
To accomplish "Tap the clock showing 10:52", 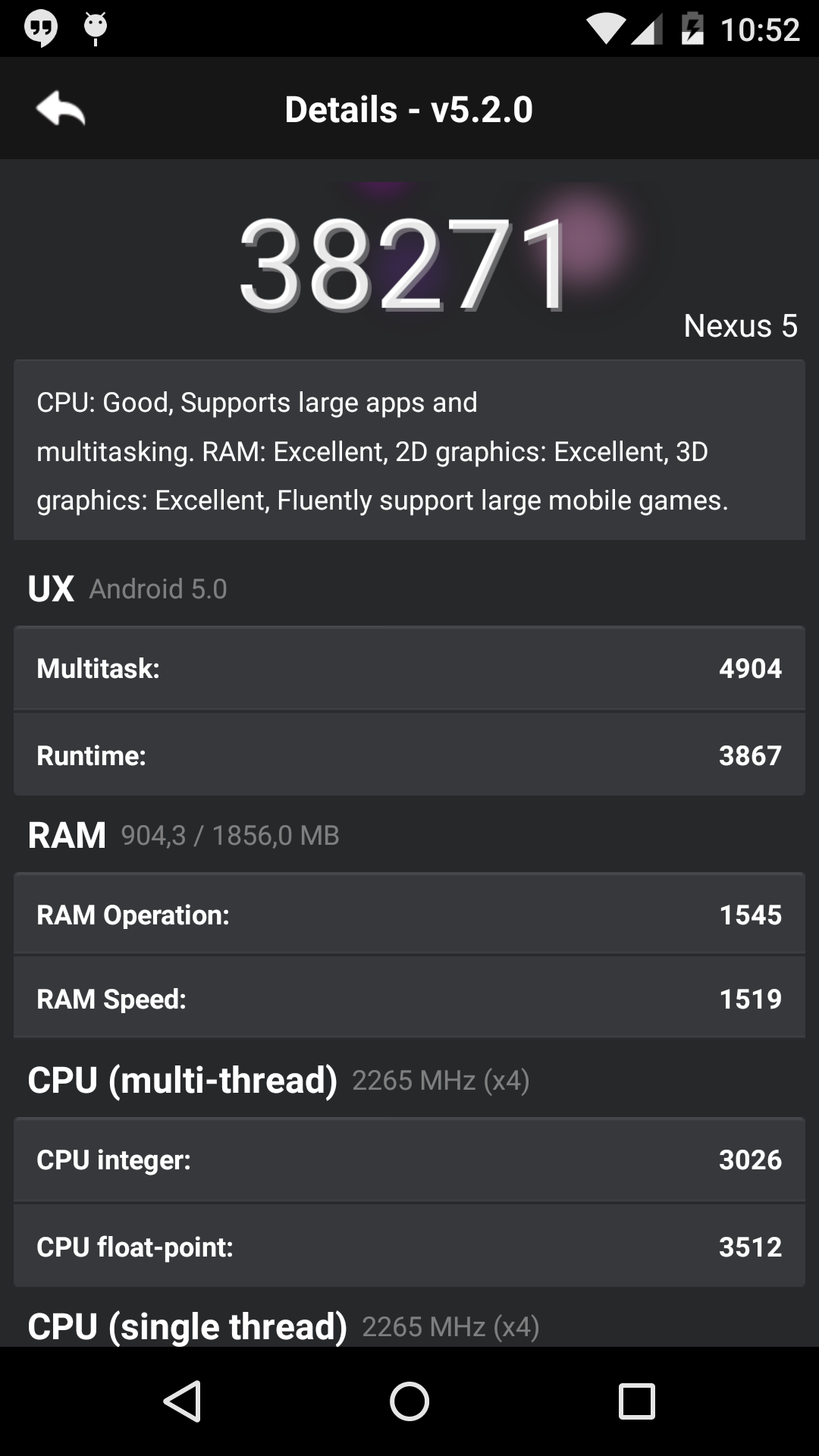I will pos(760,30).
